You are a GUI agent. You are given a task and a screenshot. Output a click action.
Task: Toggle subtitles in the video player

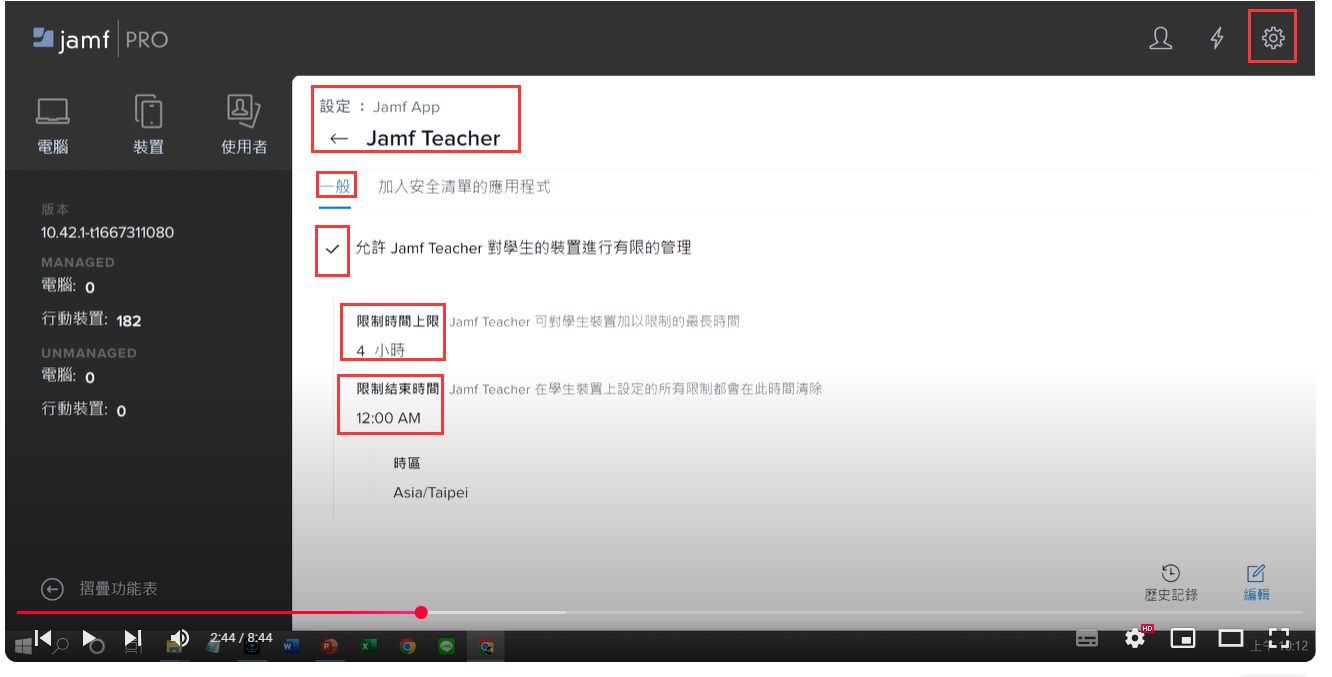point(1088,638)
